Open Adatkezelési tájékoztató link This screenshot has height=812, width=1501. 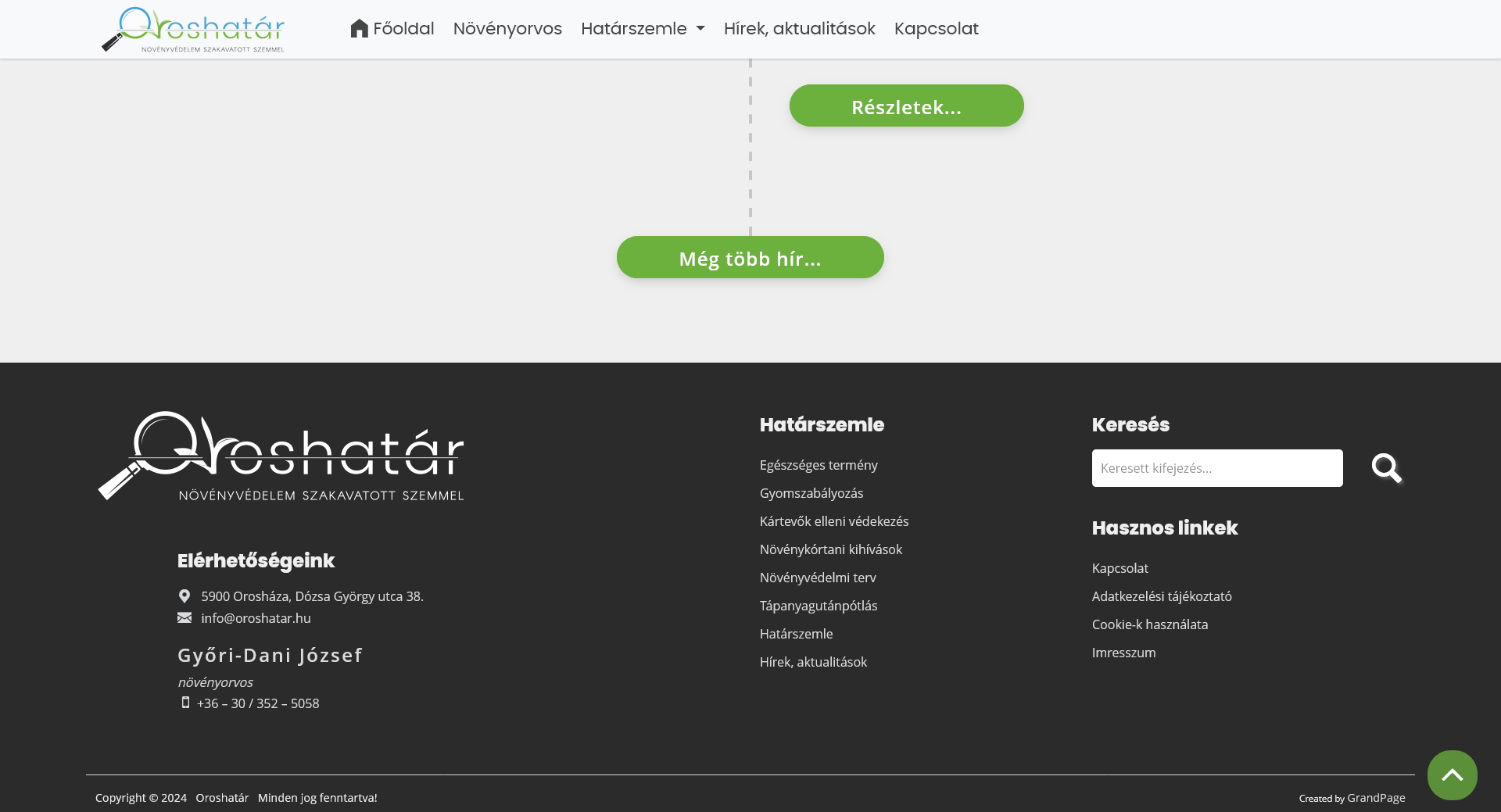(x=1162, y=596)
